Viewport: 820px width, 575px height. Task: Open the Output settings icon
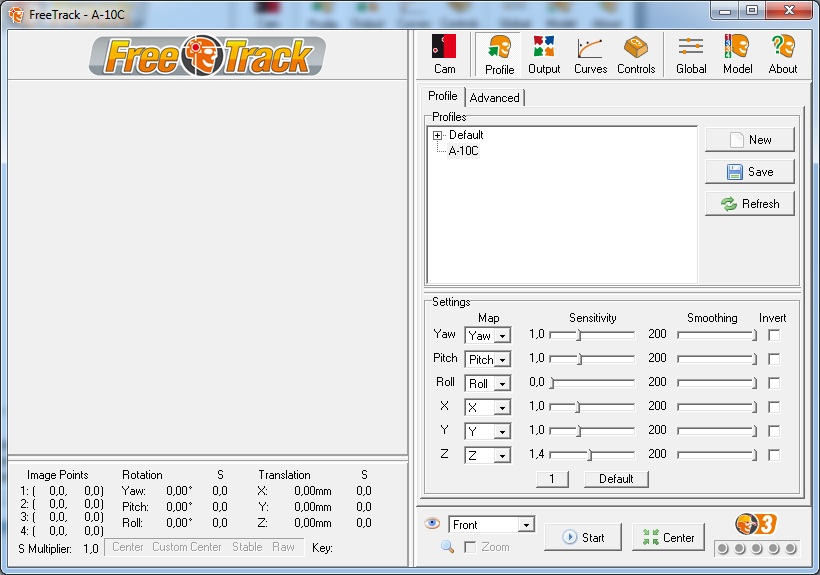(544, 54)
